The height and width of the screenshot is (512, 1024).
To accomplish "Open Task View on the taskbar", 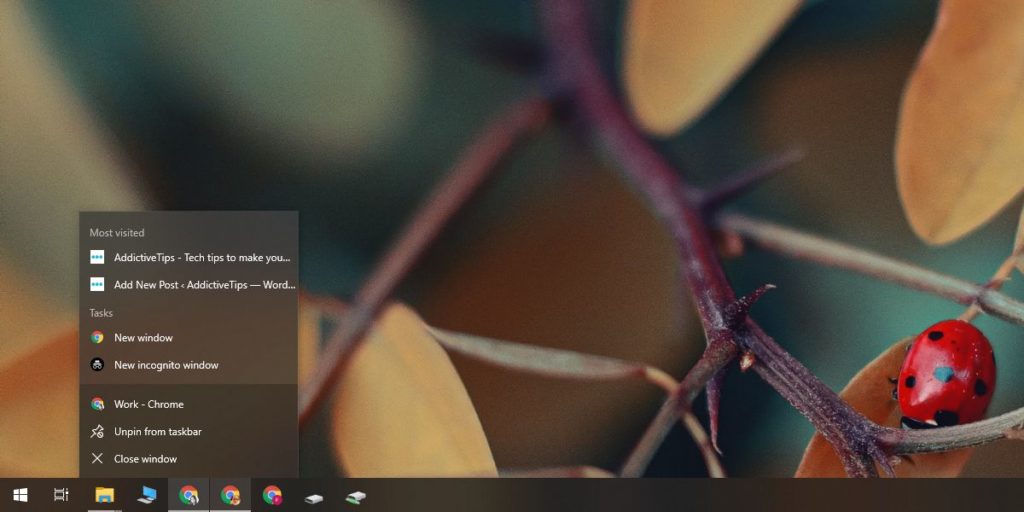I will tap(61, 496).
